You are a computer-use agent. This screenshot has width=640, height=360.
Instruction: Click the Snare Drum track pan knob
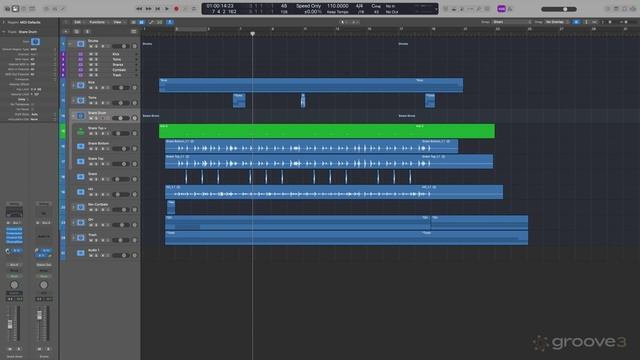pos(135,118)
